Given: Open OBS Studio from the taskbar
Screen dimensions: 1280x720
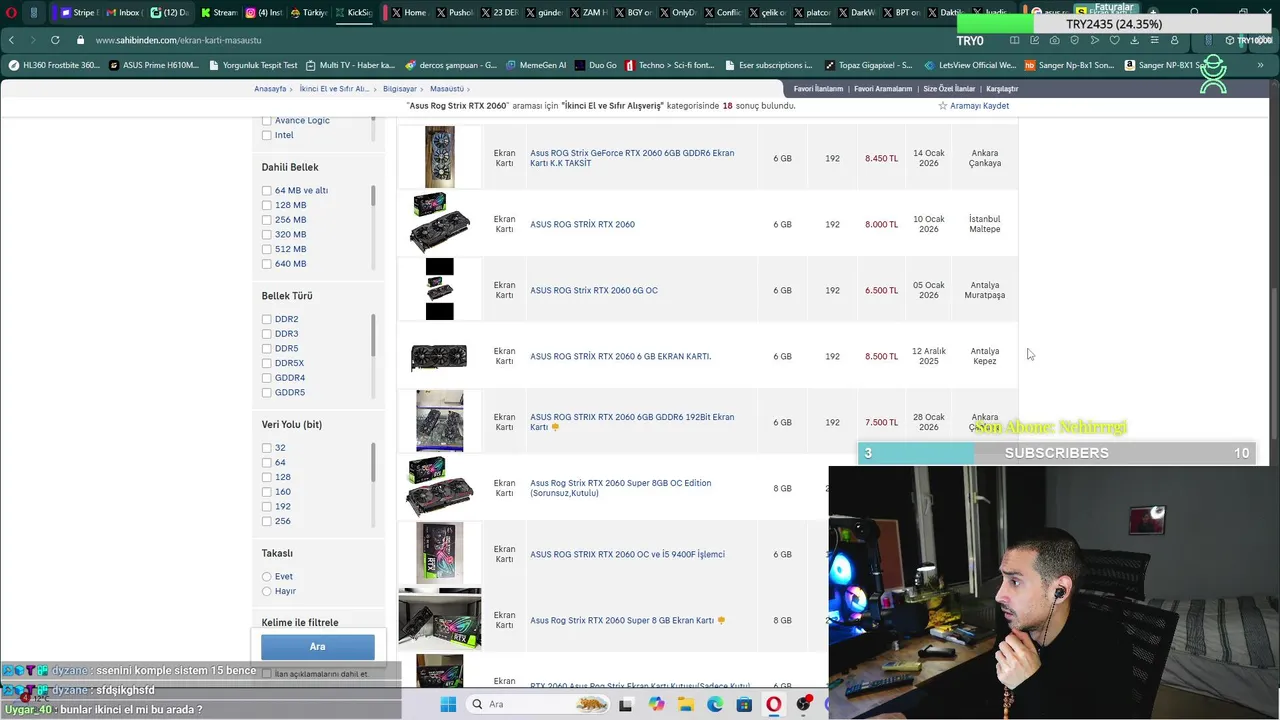Looking at the screenshot, I should pyautogui.click(x=803, y=704).
